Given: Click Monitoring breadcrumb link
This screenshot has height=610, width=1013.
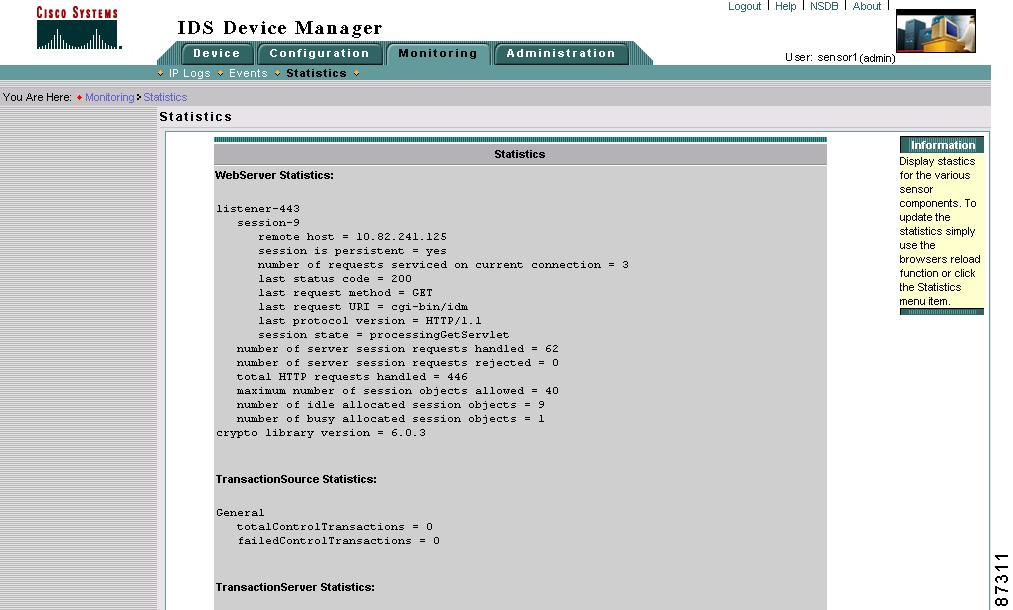Looking at the screenshot, I should 110,97.
